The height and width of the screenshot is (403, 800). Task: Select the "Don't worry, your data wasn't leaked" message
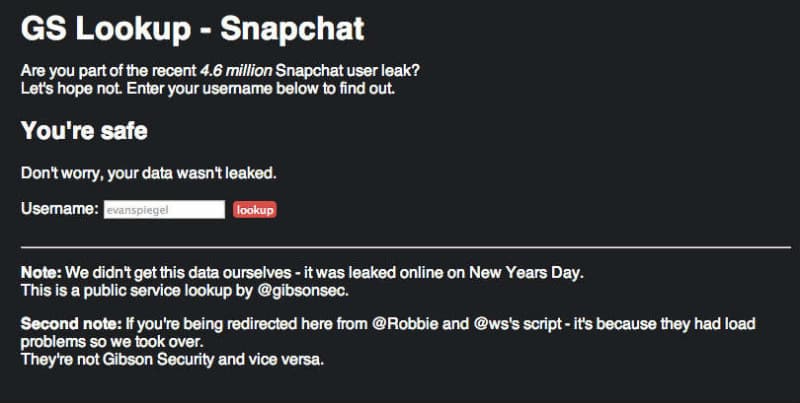pos(149,173)
